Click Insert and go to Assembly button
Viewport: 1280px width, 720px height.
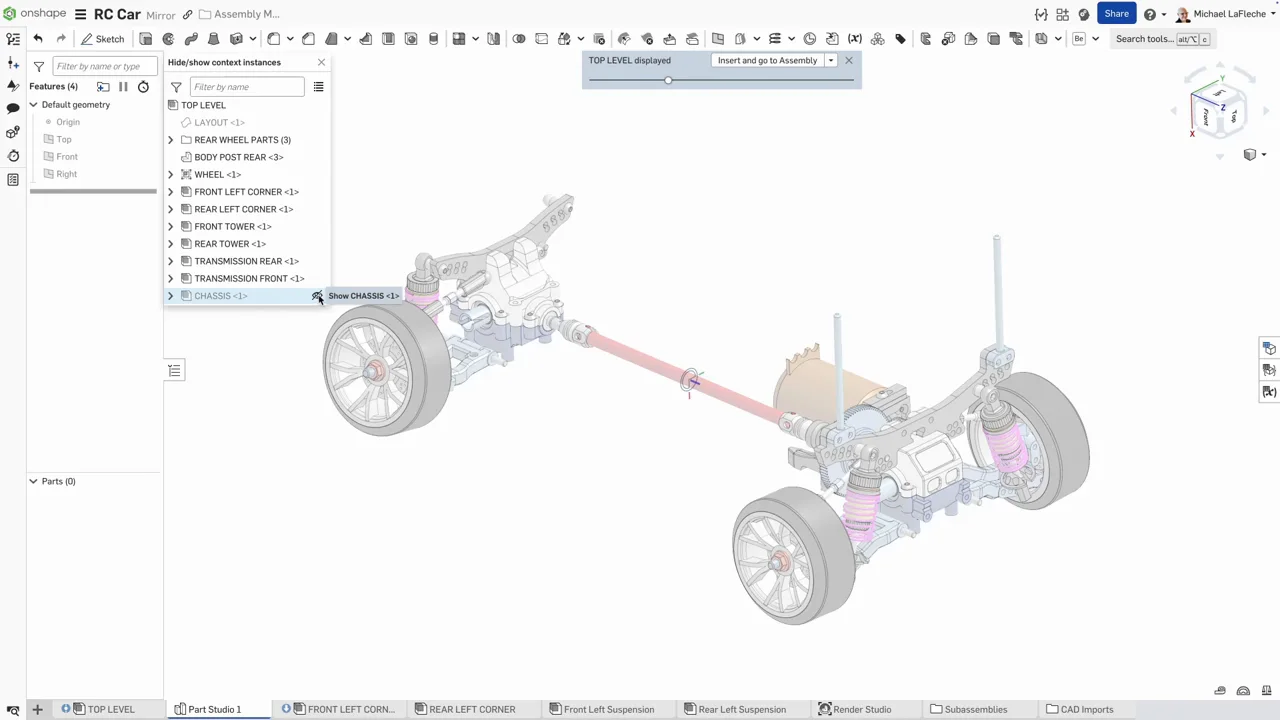[x=767, y=61]
